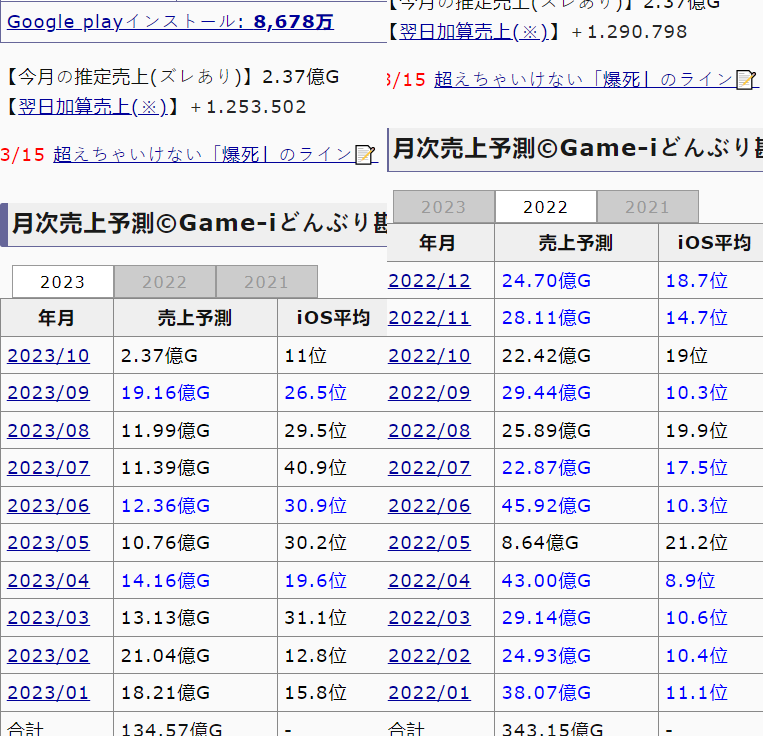Image resolution: width=763 pixels, height=736 pixels.
Task: Open the 2023/01 month link
Action: click(48, 692)
